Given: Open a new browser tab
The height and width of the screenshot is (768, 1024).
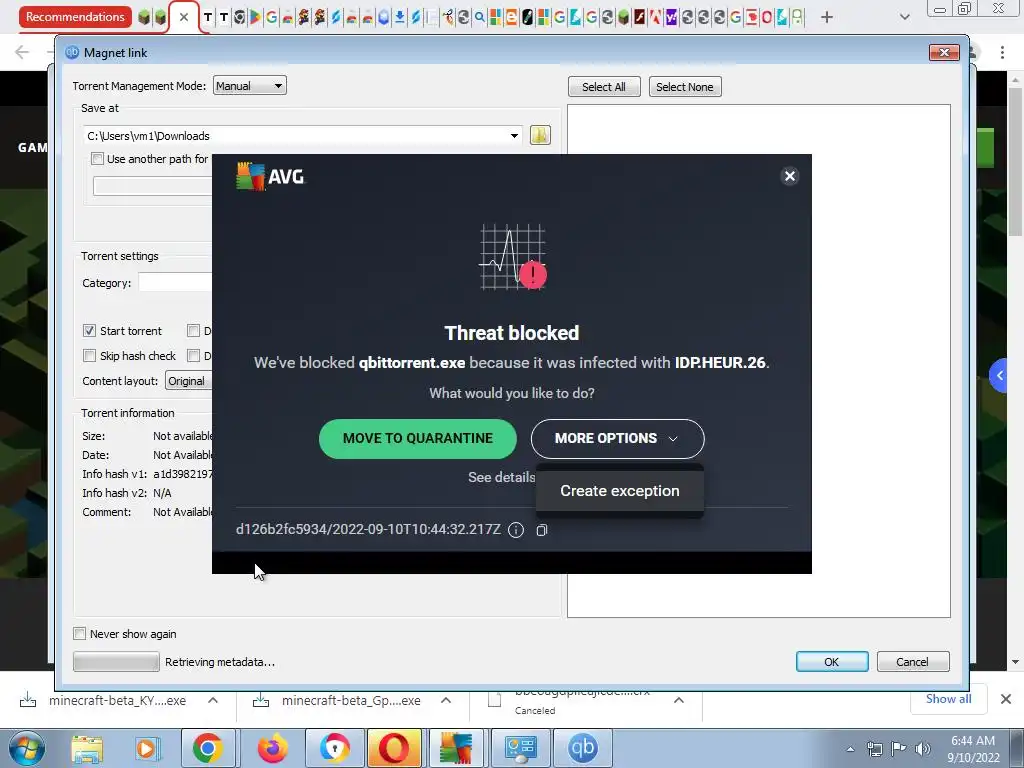Looking at the screenshot, I should coord(827,17).
